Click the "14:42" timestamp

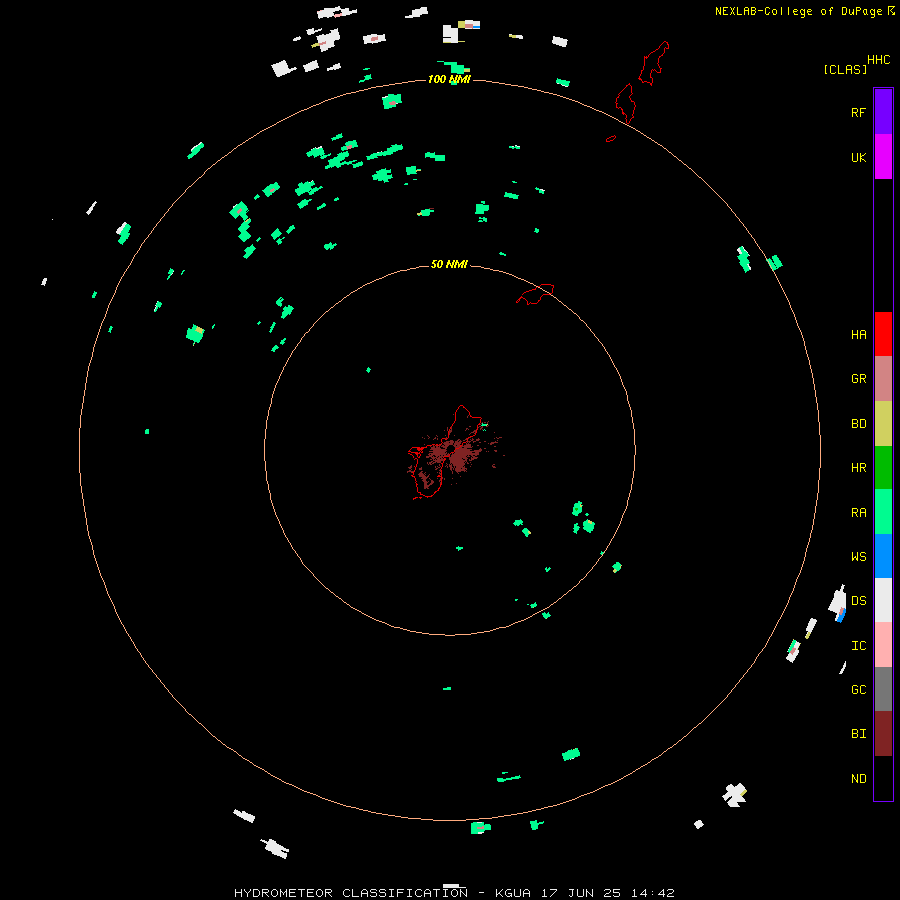pos(653,893)
